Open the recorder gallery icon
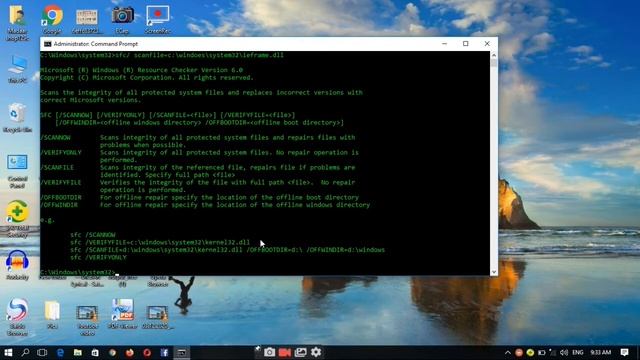The height and width of the screenshot is (360, 640). 300,352
